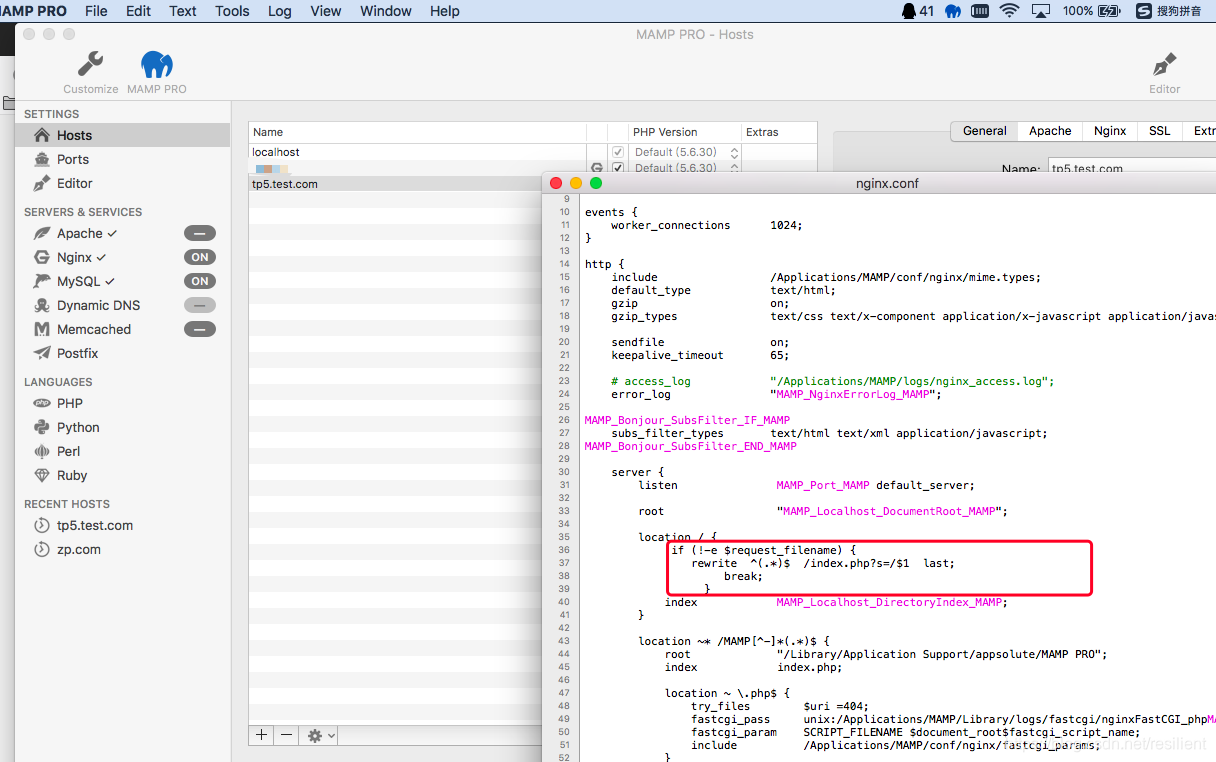Screen dimensions: 1216x762
Task: Toggle the second host's enabled checkbox
Action: coord(618,168)
